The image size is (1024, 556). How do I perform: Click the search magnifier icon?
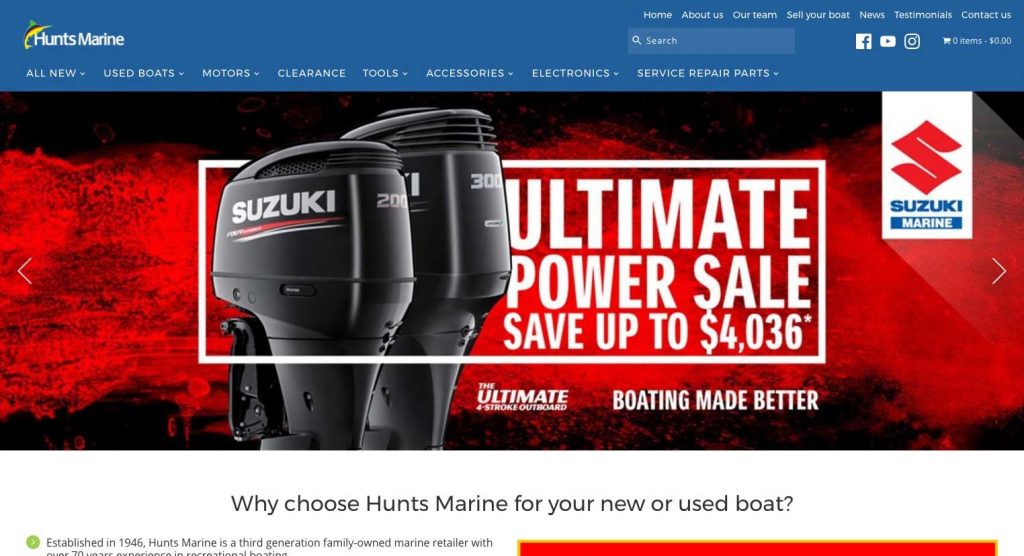click(637, 40)
